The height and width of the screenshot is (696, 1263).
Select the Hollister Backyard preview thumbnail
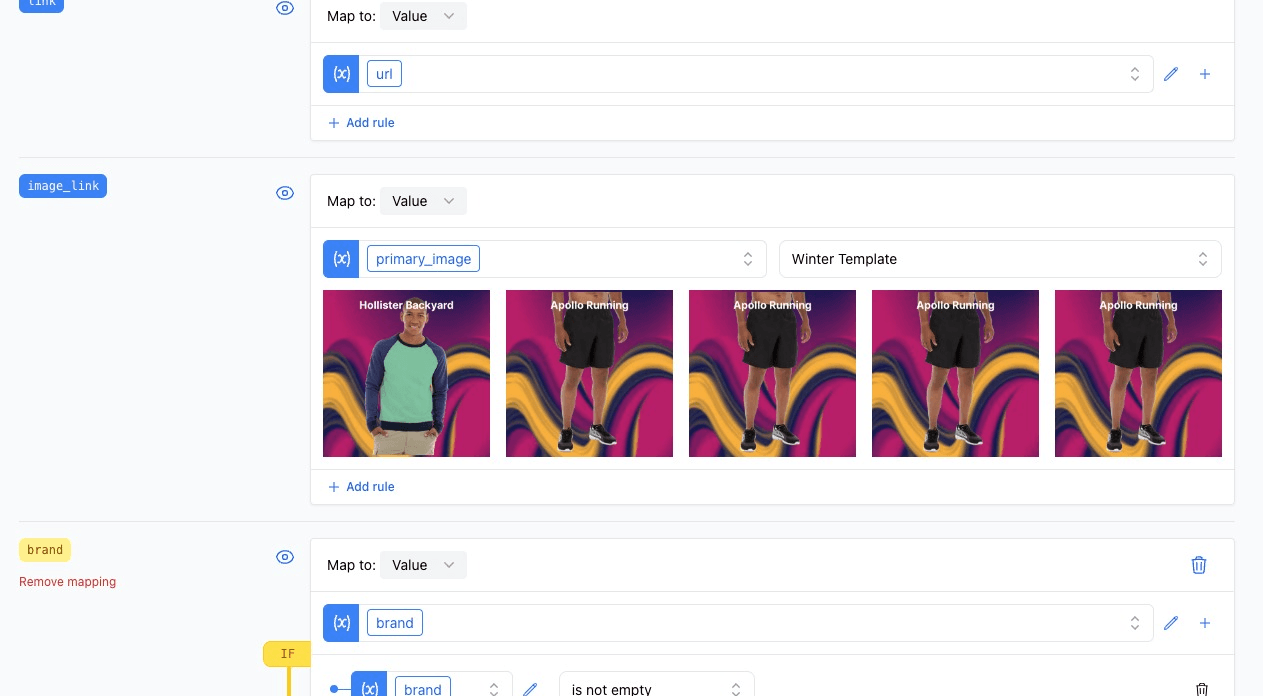[406, 373]
